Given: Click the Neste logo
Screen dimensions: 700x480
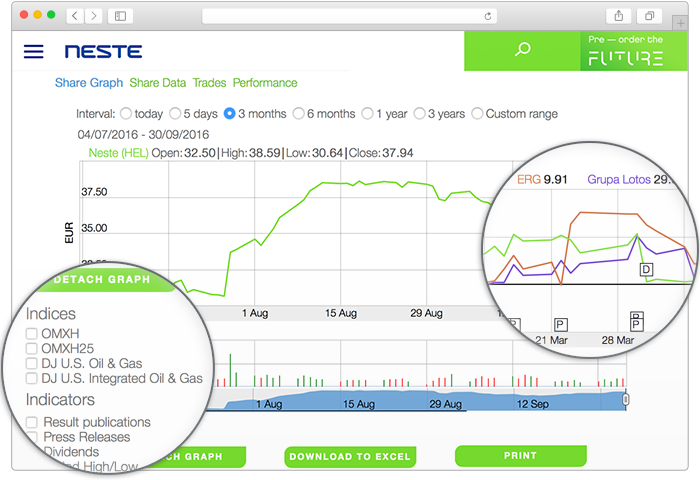Looking at the screenshot, I should pos(103,52).
